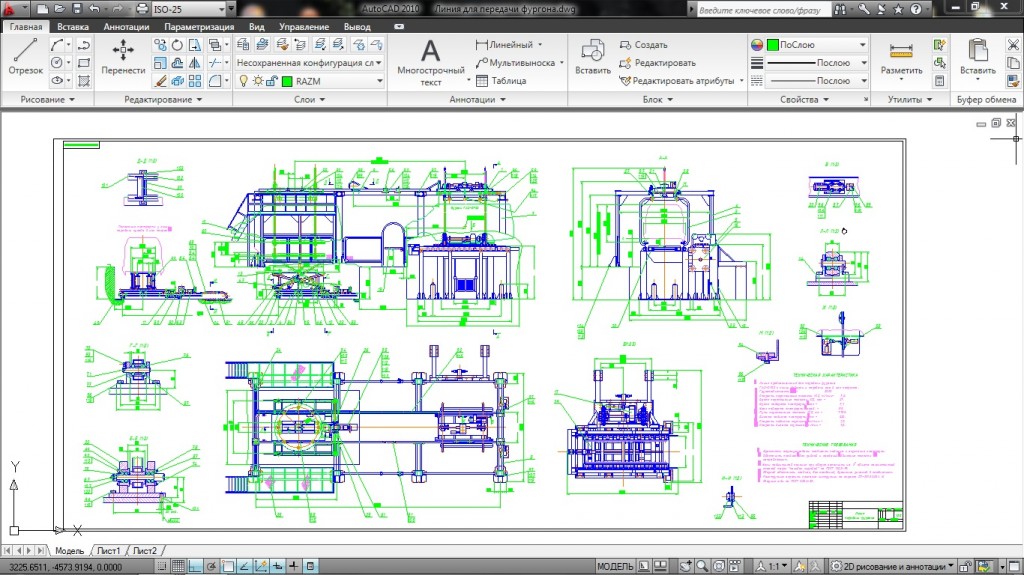Click the keyword search input field

pyautogui.click(x=763, y=9)
